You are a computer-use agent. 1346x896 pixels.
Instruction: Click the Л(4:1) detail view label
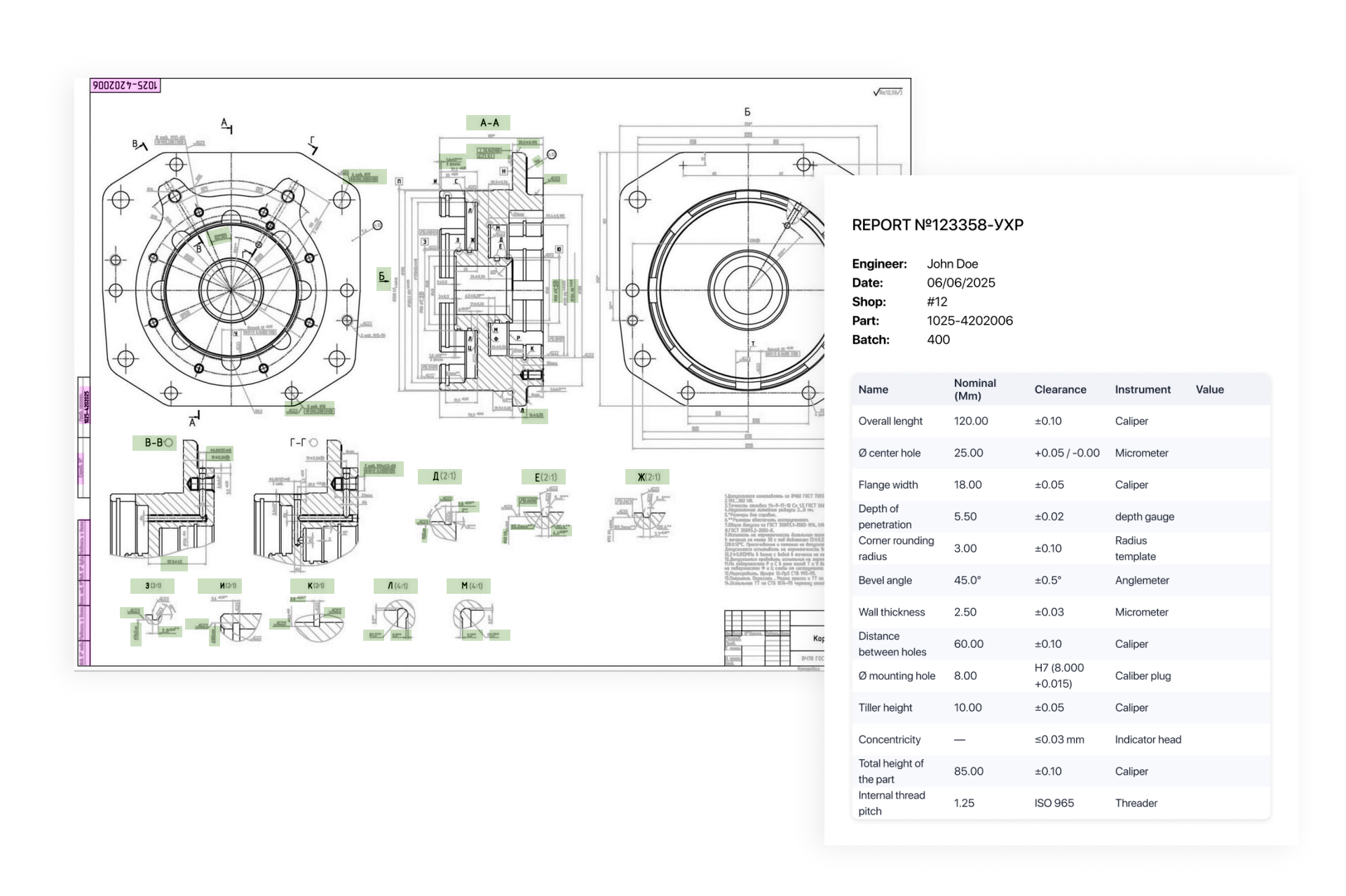[x=395, y=585]
